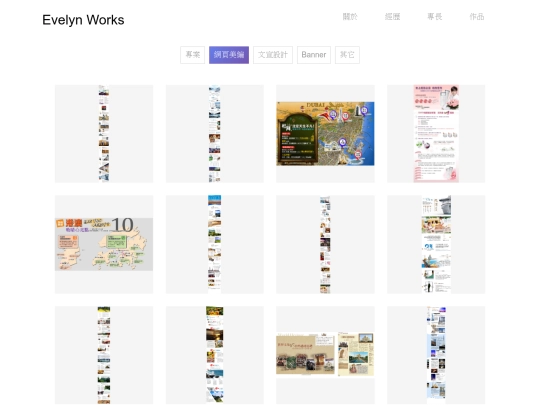Filter works by 專案
This screenshot has width=540, height=405.
(x=193, y=55)
